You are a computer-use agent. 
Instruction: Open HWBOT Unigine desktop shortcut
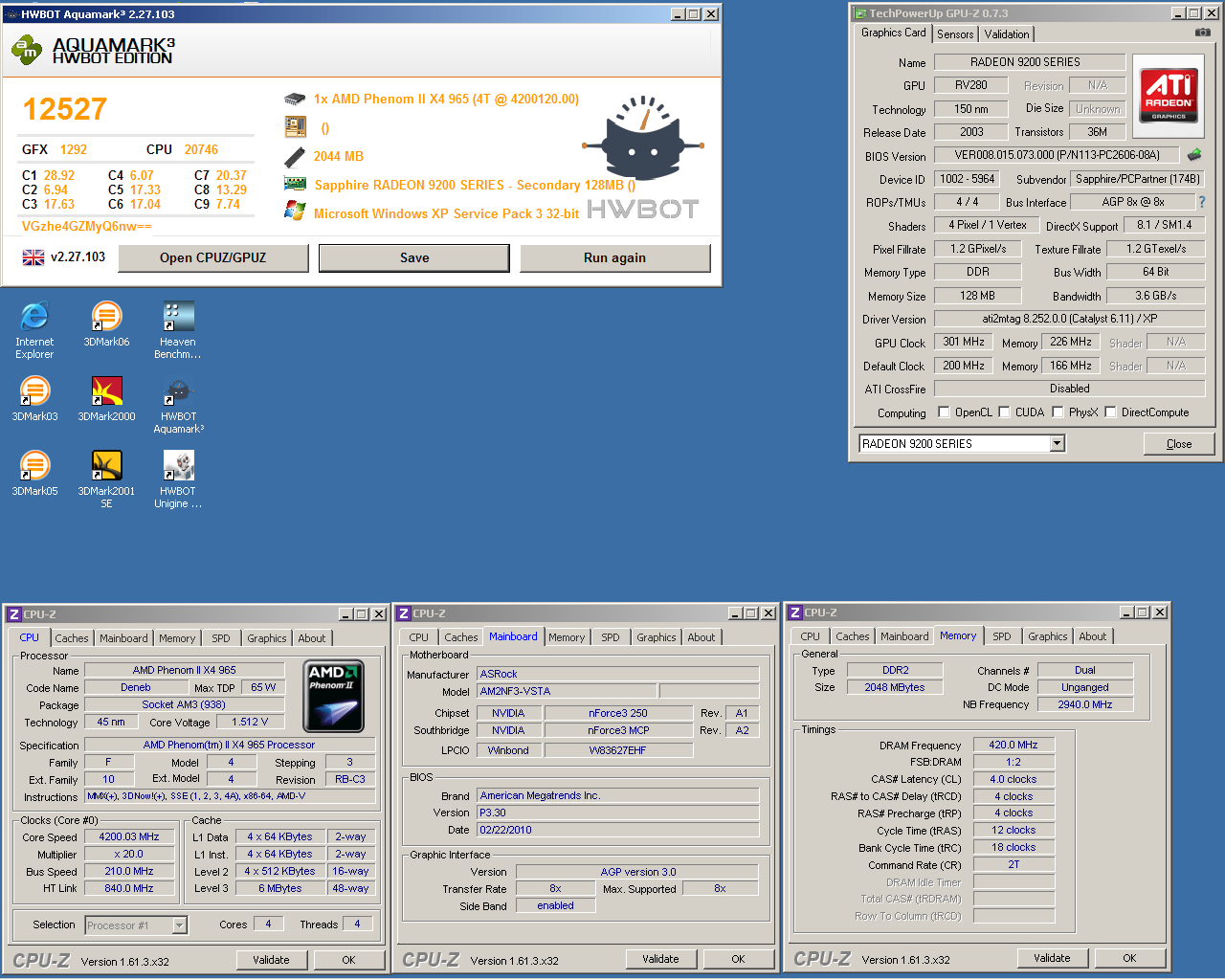178,479
